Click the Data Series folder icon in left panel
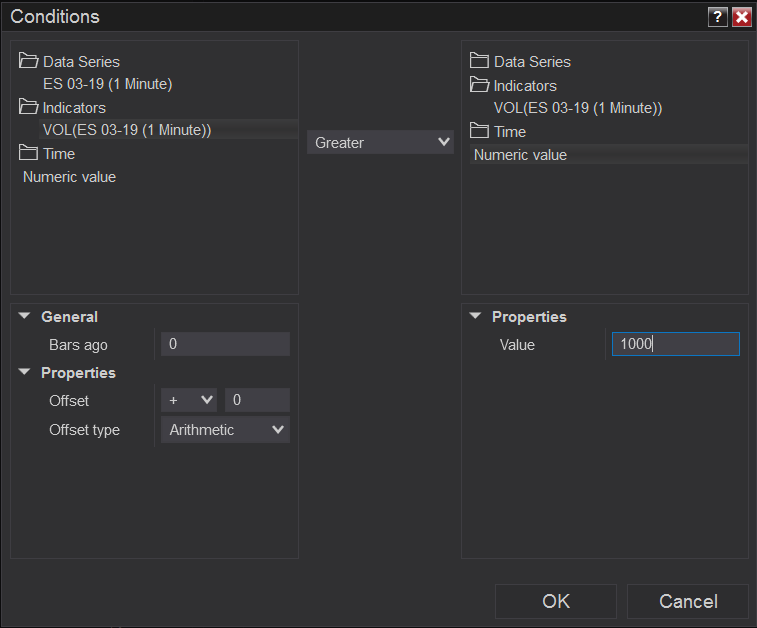The width and height of the screenshot is (757, 628). (29, 61)
